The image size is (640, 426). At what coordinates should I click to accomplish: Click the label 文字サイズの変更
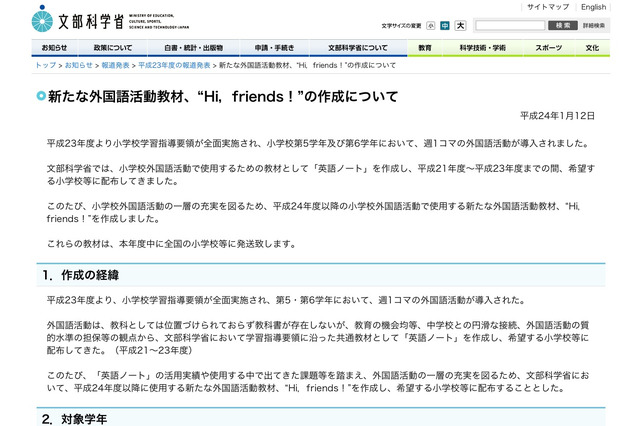tap(401, 26)
